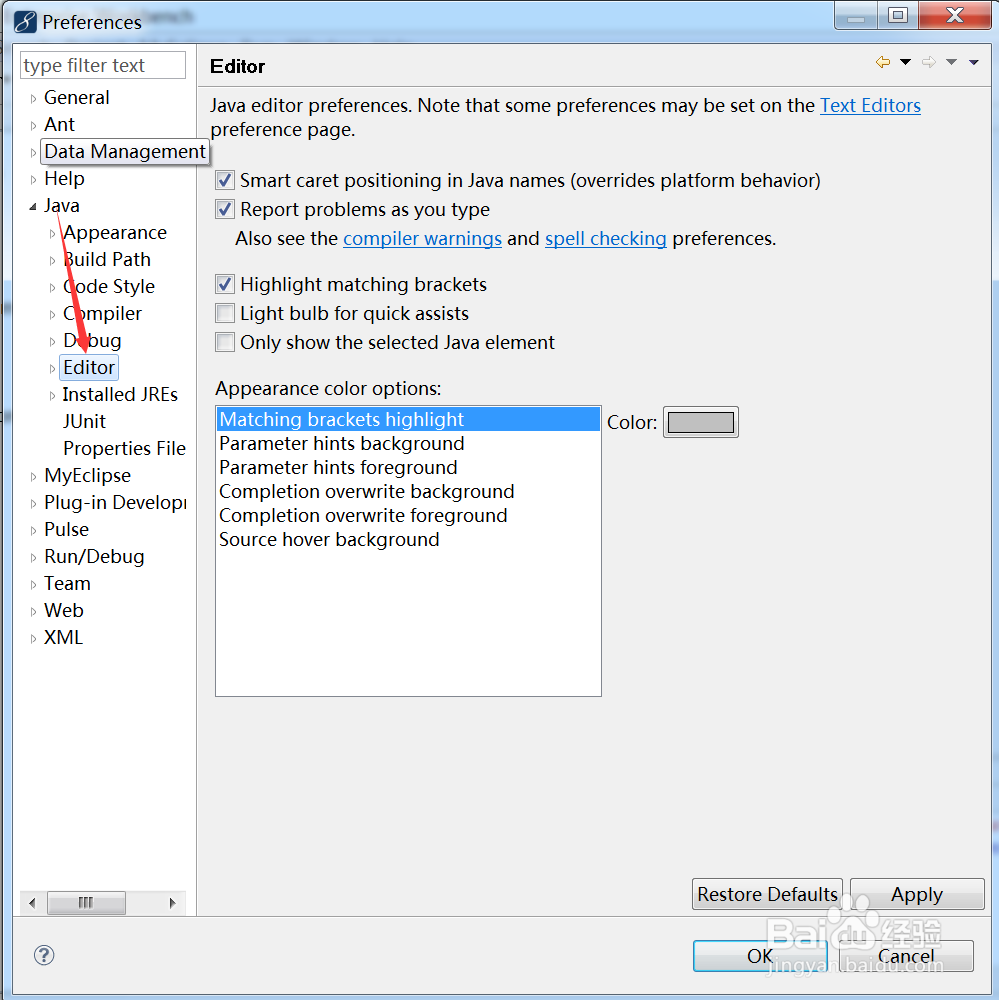Expand the Appearance node arrow

tap(52, 233)
